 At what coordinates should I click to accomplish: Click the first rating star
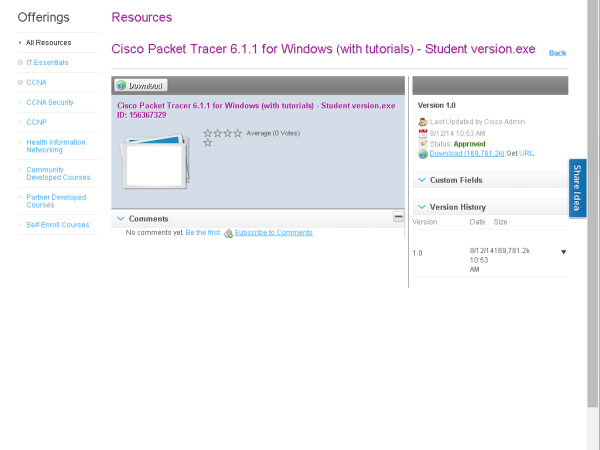(x=208, y=132)
